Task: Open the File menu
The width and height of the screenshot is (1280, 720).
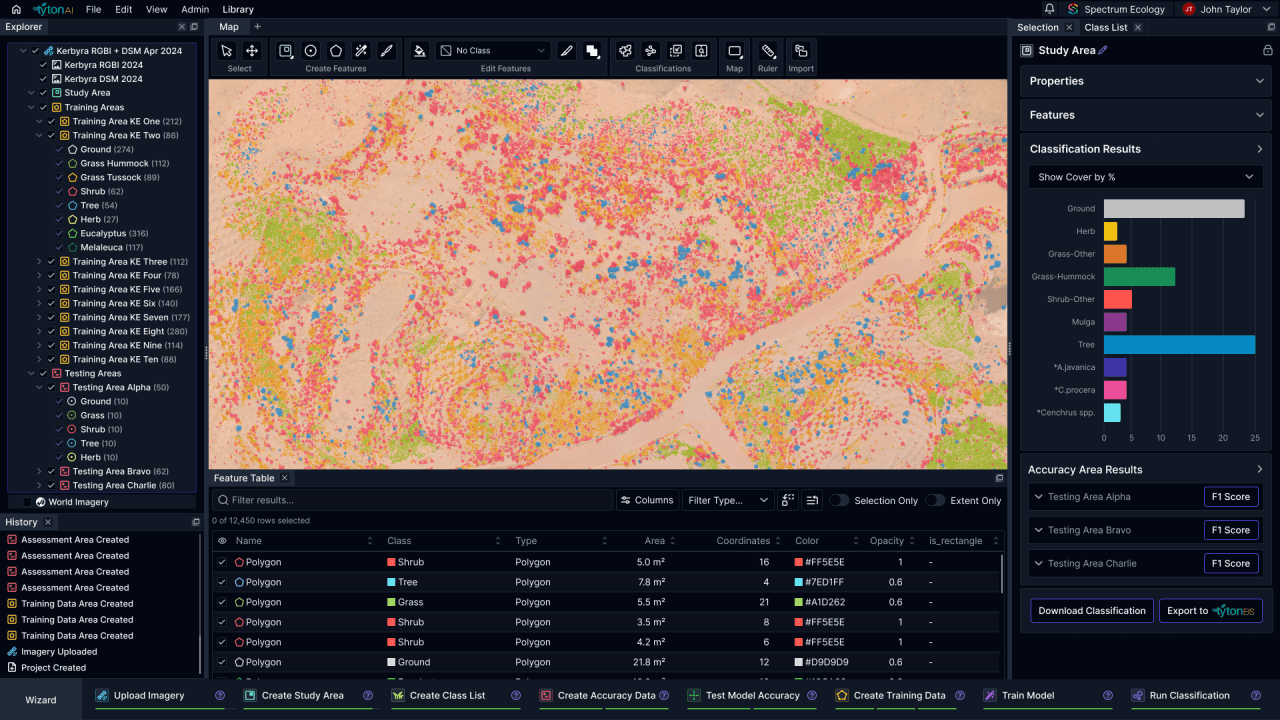Action: tap(93, 9)
